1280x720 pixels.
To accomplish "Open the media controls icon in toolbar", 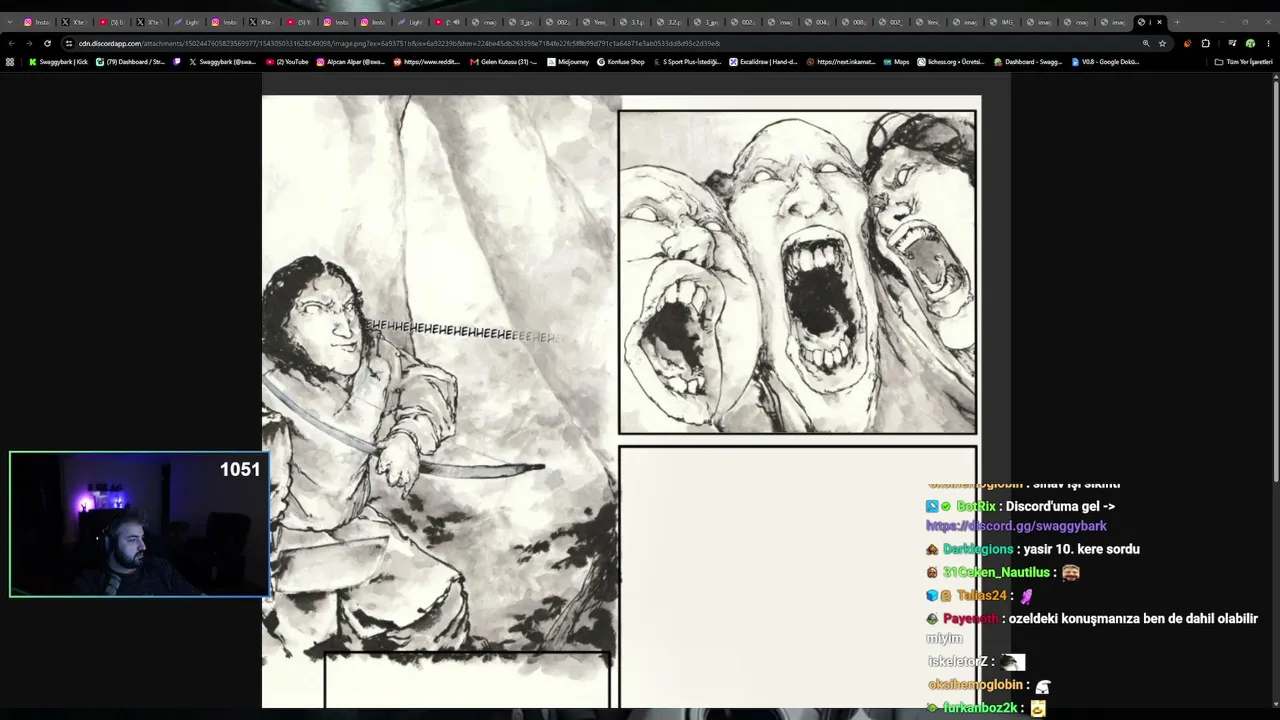I will click(1232, 43).
